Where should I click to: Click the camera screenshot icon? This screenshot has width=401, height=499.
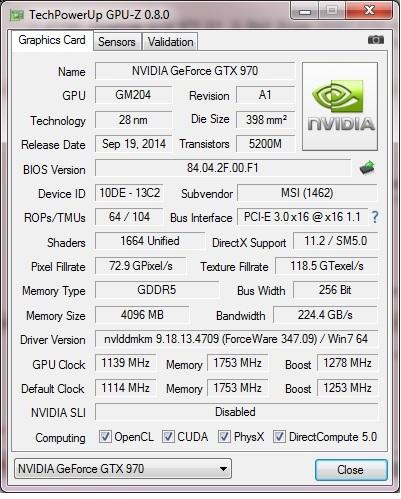pos(376,40)
